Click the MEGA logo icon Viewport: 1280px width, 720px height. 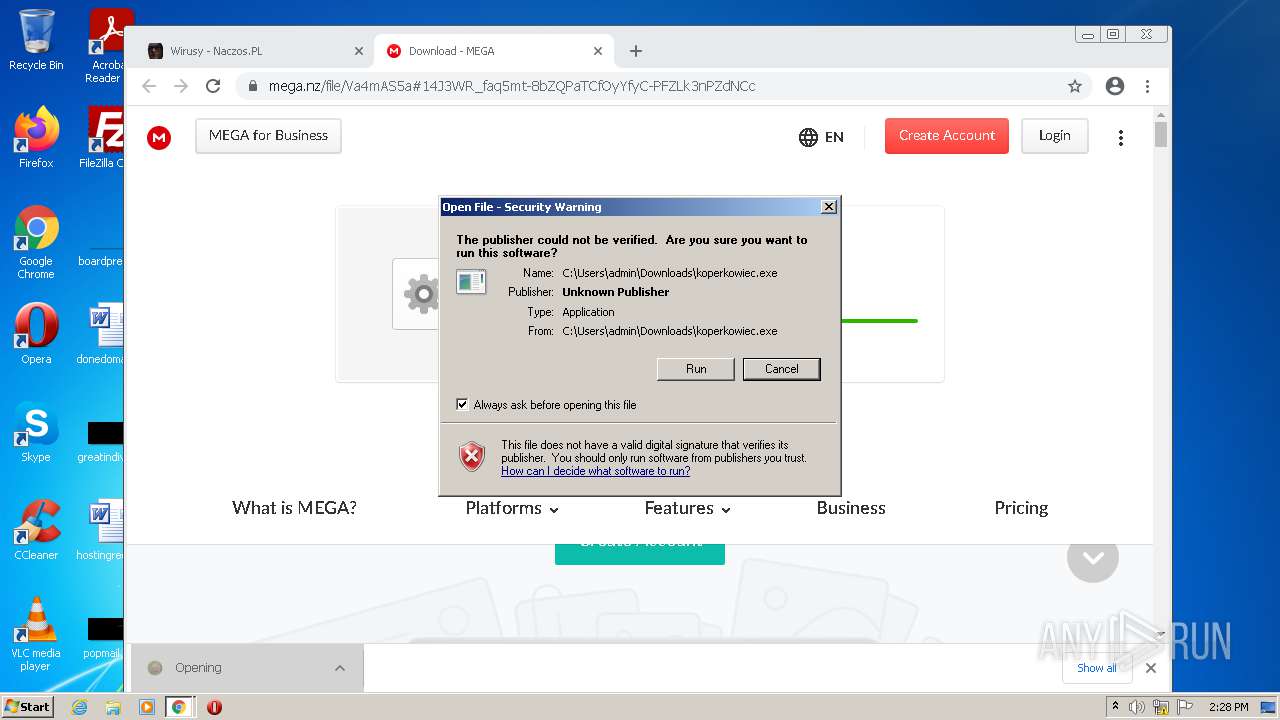[x=159, y=137]
